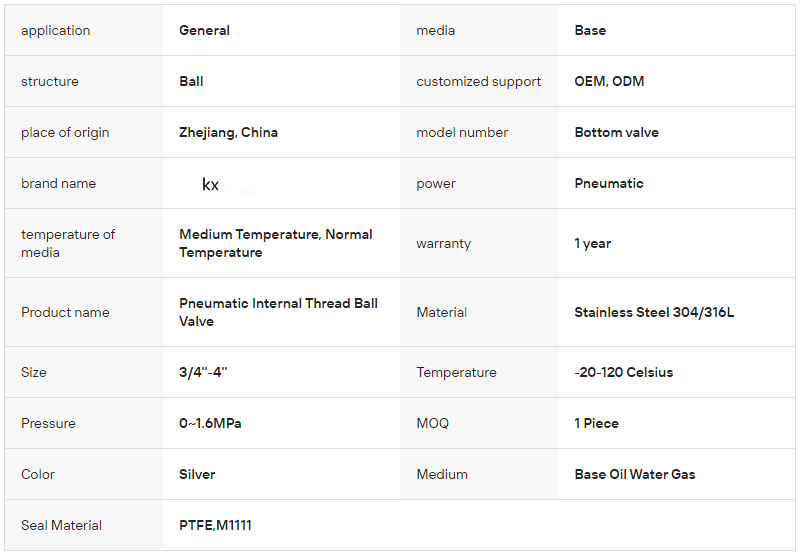Click the 'kx' brand name value

tap(210, 185)
